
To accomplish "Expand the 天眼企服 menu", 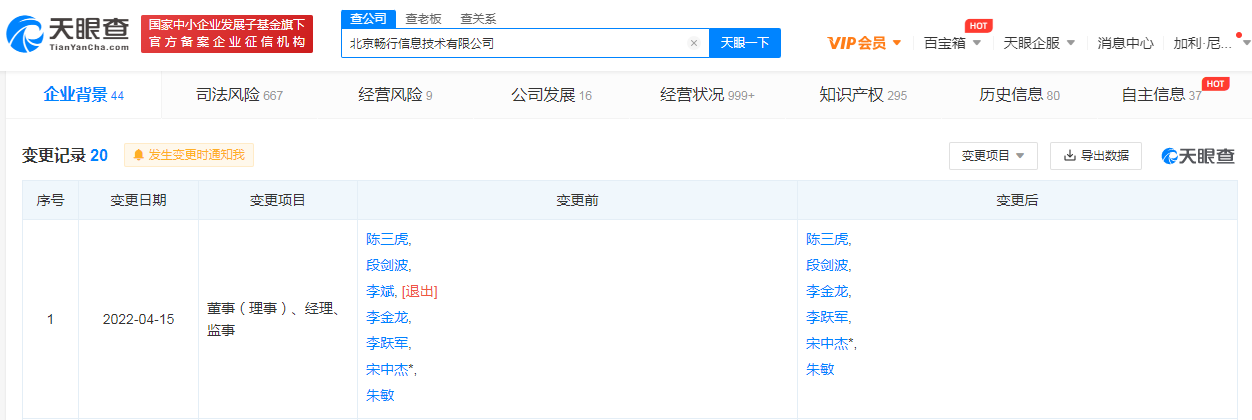I will pyautogui.click(x=1039, y=43).
